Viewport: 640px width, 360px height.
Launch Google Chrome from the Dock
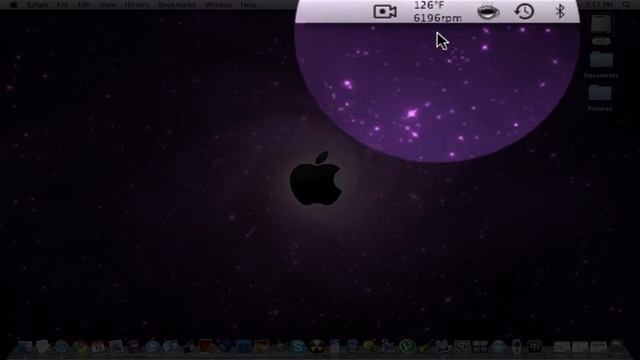pyautogui.click(x=80, y=347)
